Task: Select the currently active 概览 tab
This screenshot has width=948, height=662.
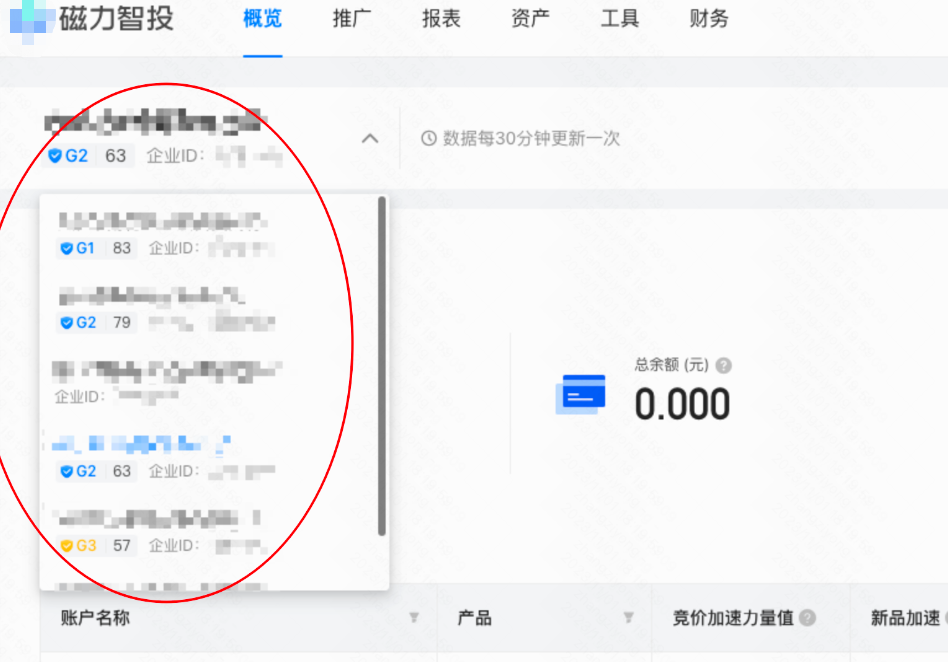Action: pyautogui.click(x=262, y=19)
